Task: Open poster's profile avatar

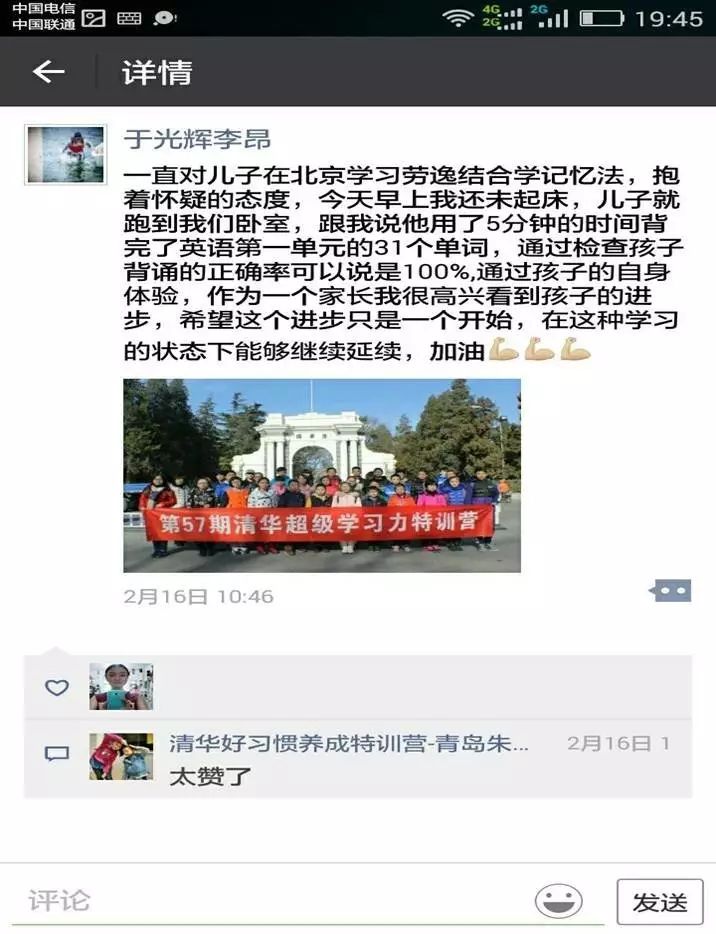Action: point(66,154)
